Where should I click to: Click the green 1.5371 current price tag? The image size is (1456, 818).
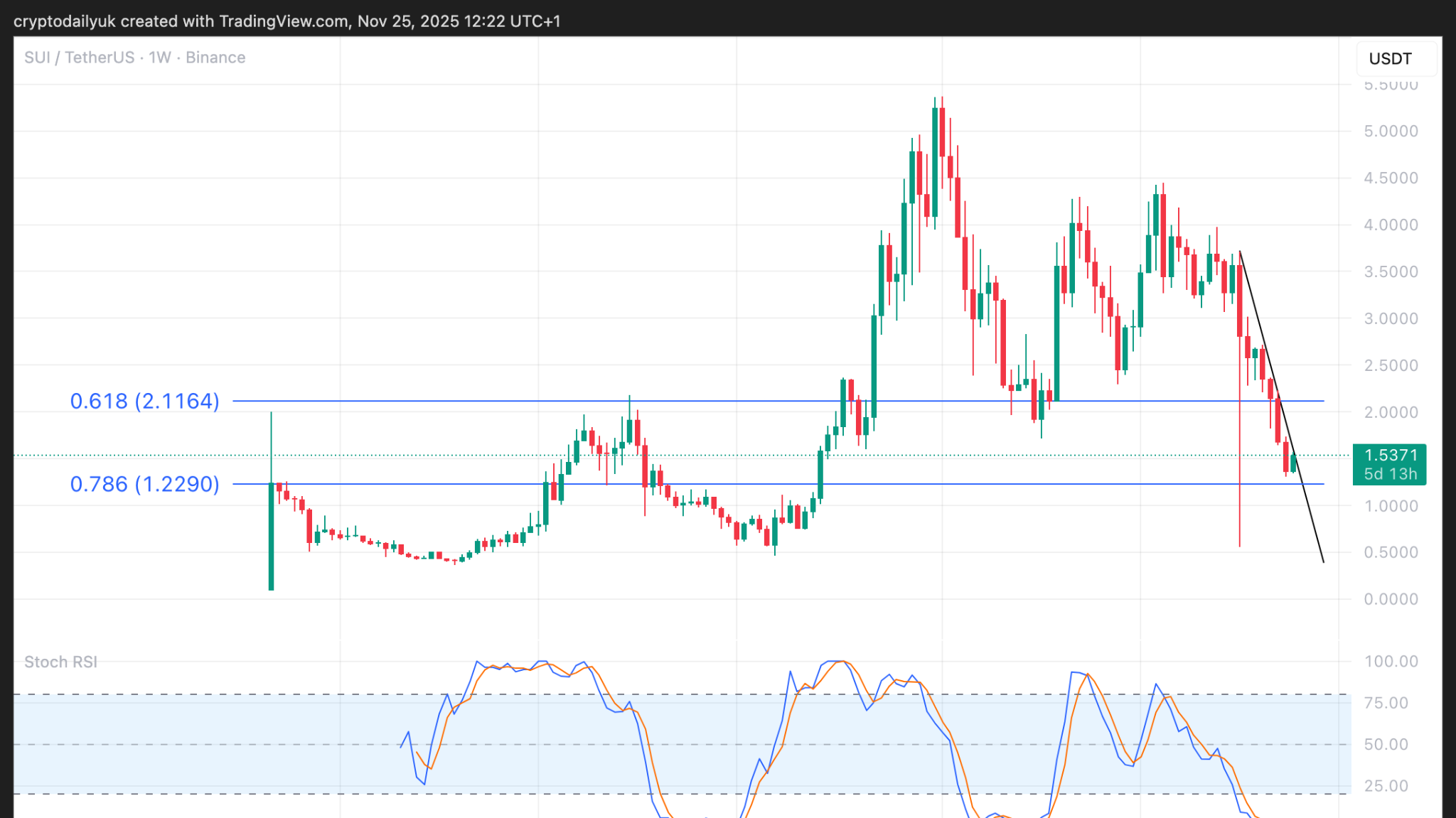(x=1389, y=464)
